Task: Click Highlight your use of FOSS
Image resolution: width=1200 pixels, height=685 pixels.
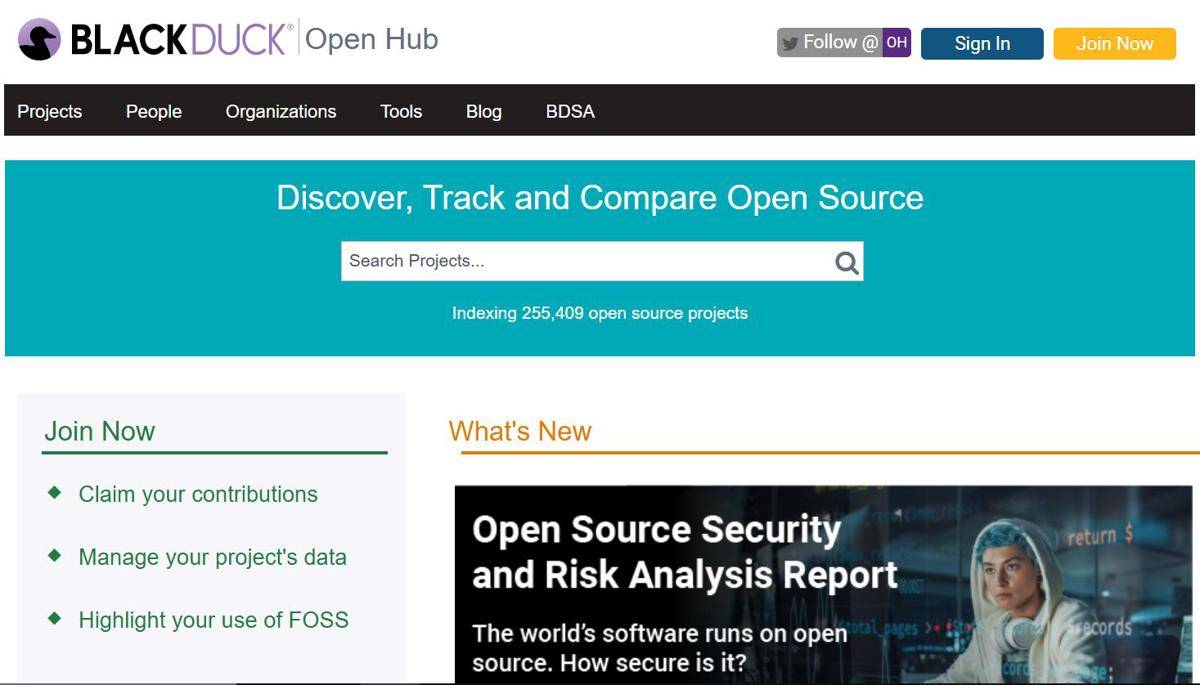Action: tap(214, 620)
